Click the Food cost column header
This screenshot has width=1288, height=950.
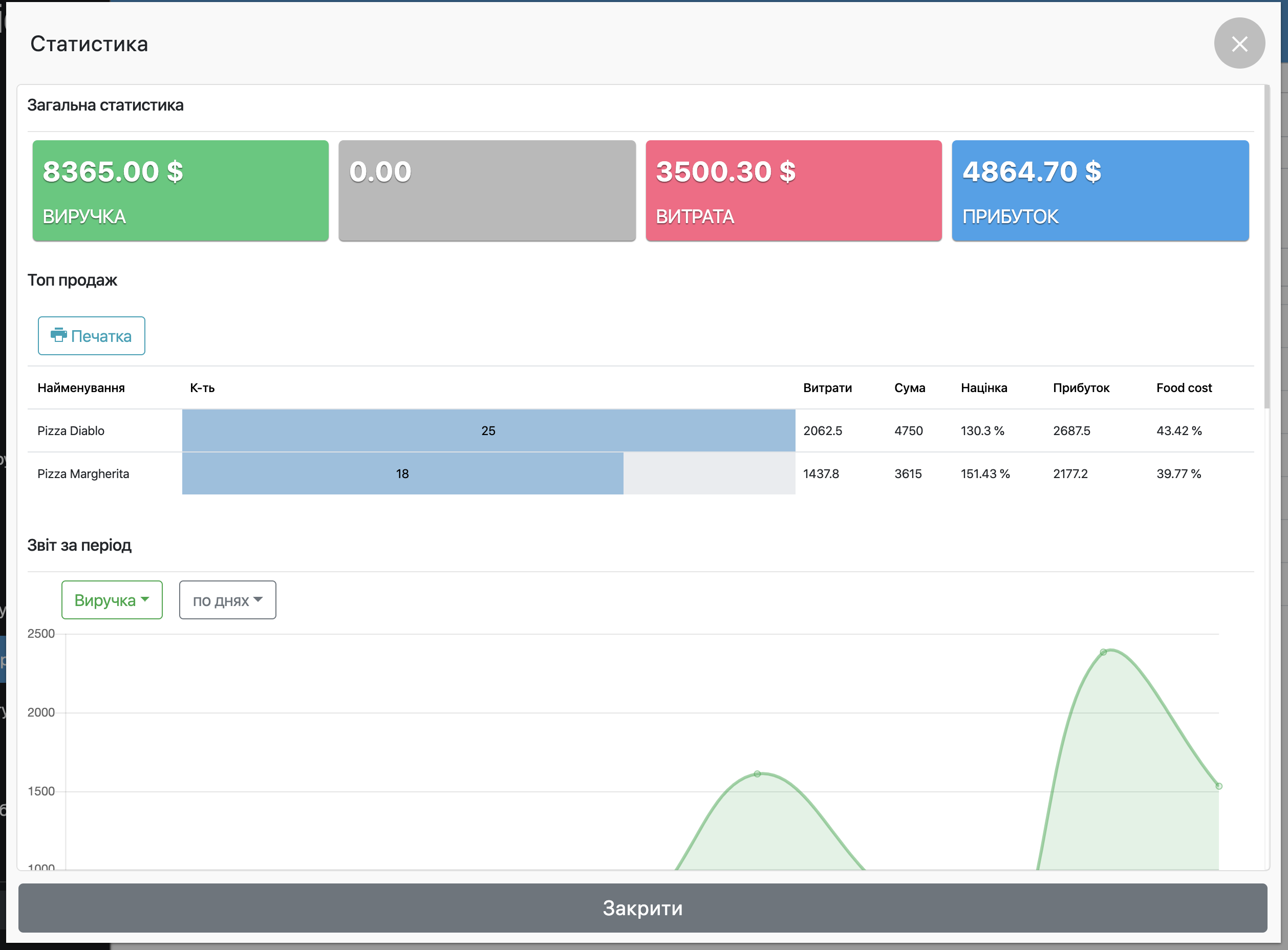[x=1184, y=387]
